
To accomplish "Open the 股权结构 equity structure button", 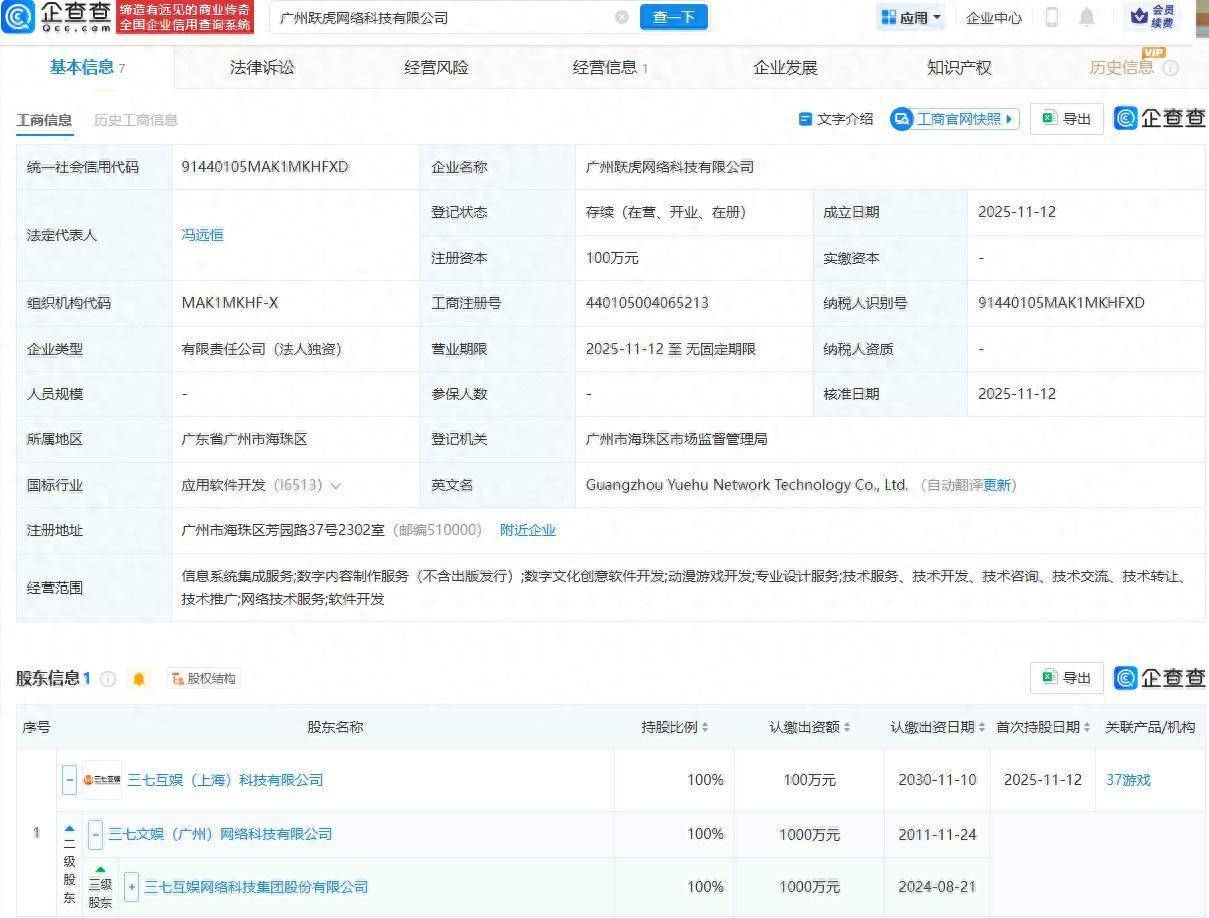I will click(x=203, y=678).
